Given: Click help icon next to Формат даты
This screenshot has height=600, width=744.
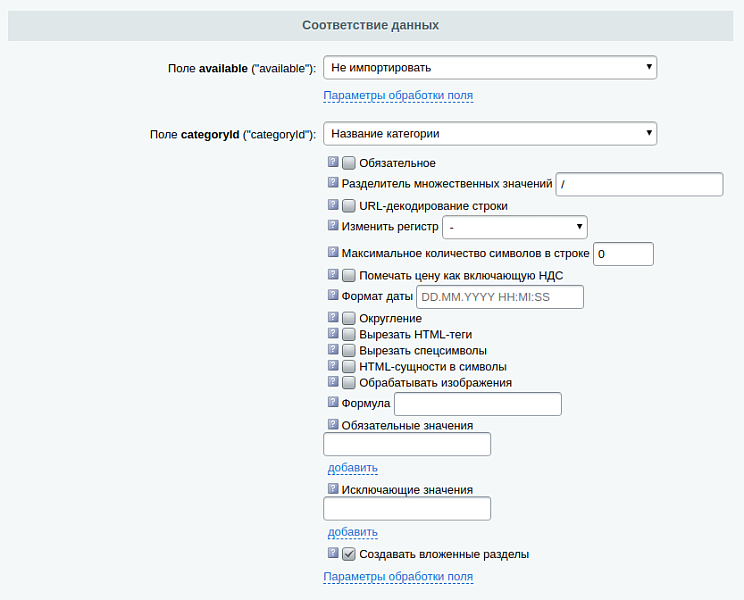Looking at the screenshot, I should [333, 296].
